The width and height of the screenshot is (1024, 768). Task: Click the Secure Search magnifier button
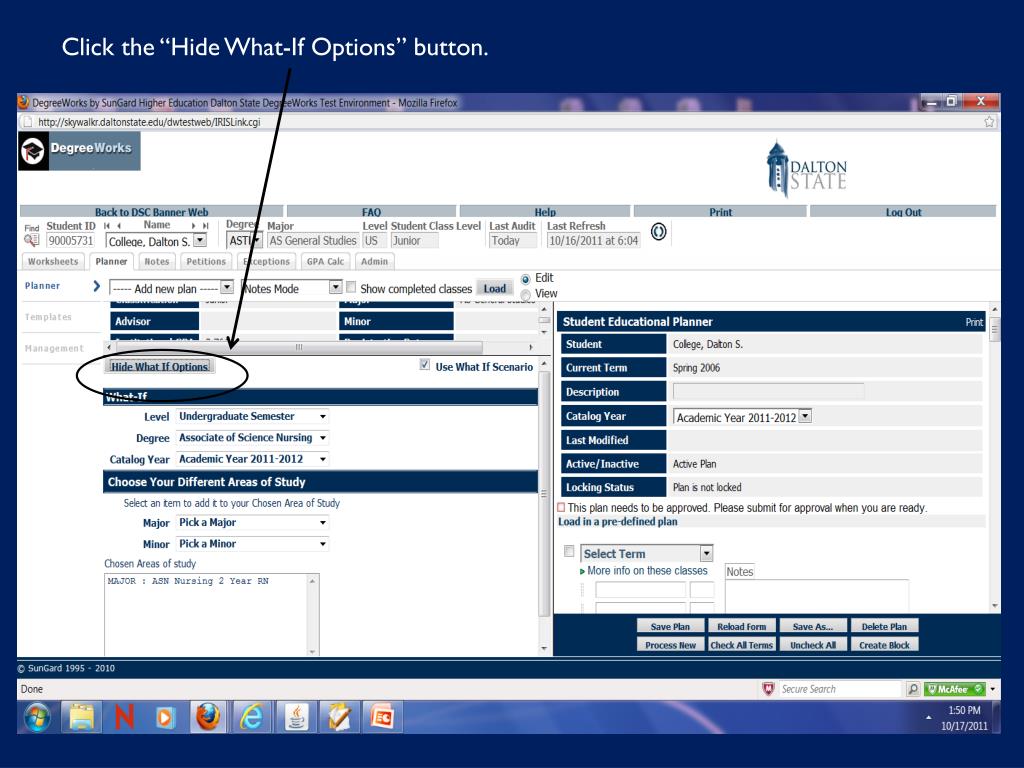pyautogui.click(x=913, y=689)
